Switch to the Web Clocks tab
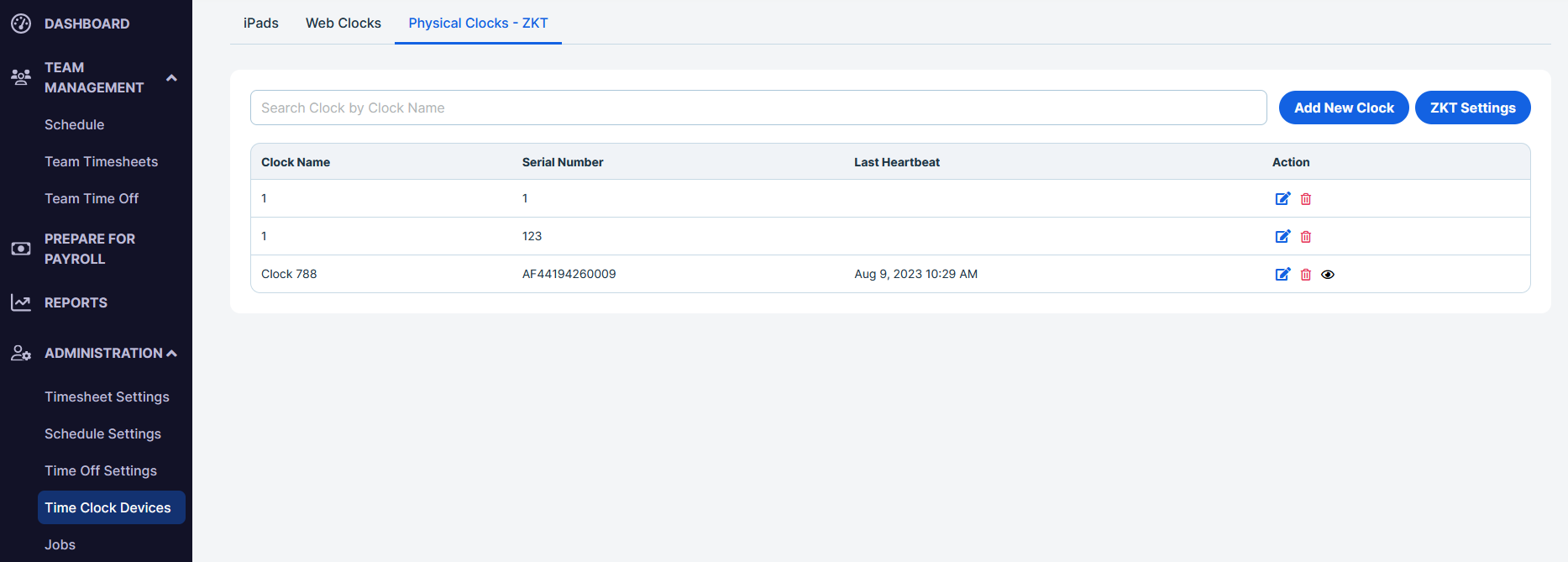1568x562 pixels. (x=343, y=23)
